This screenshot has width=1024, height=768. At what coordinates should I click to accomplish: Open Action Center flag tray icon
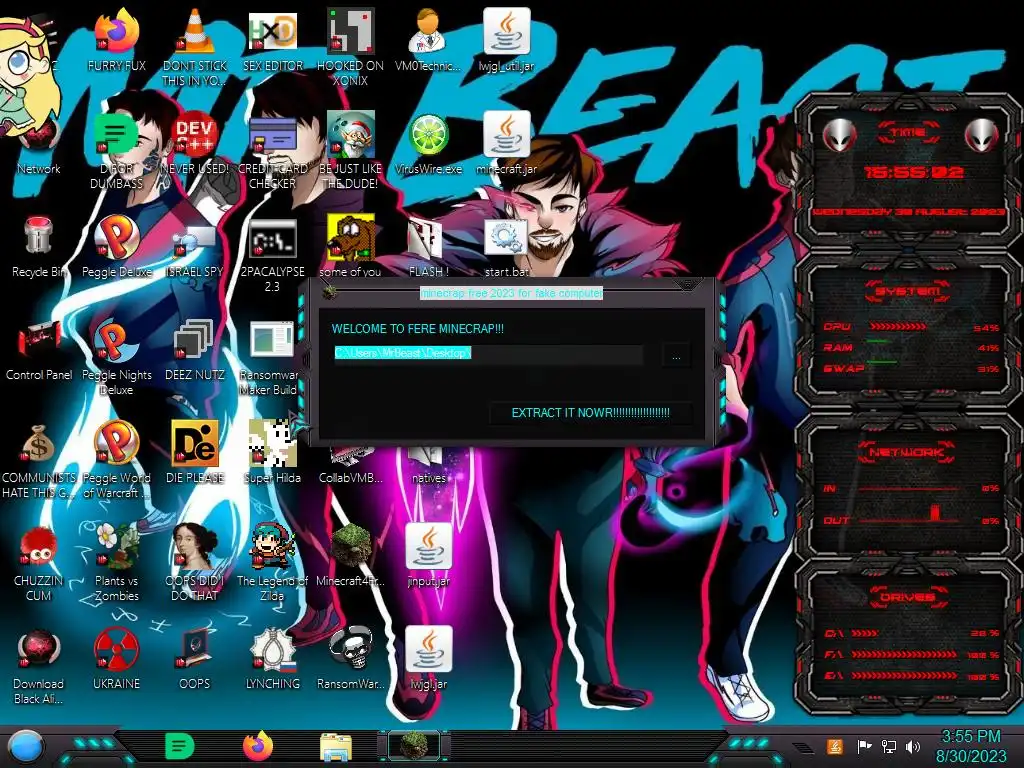864,746
